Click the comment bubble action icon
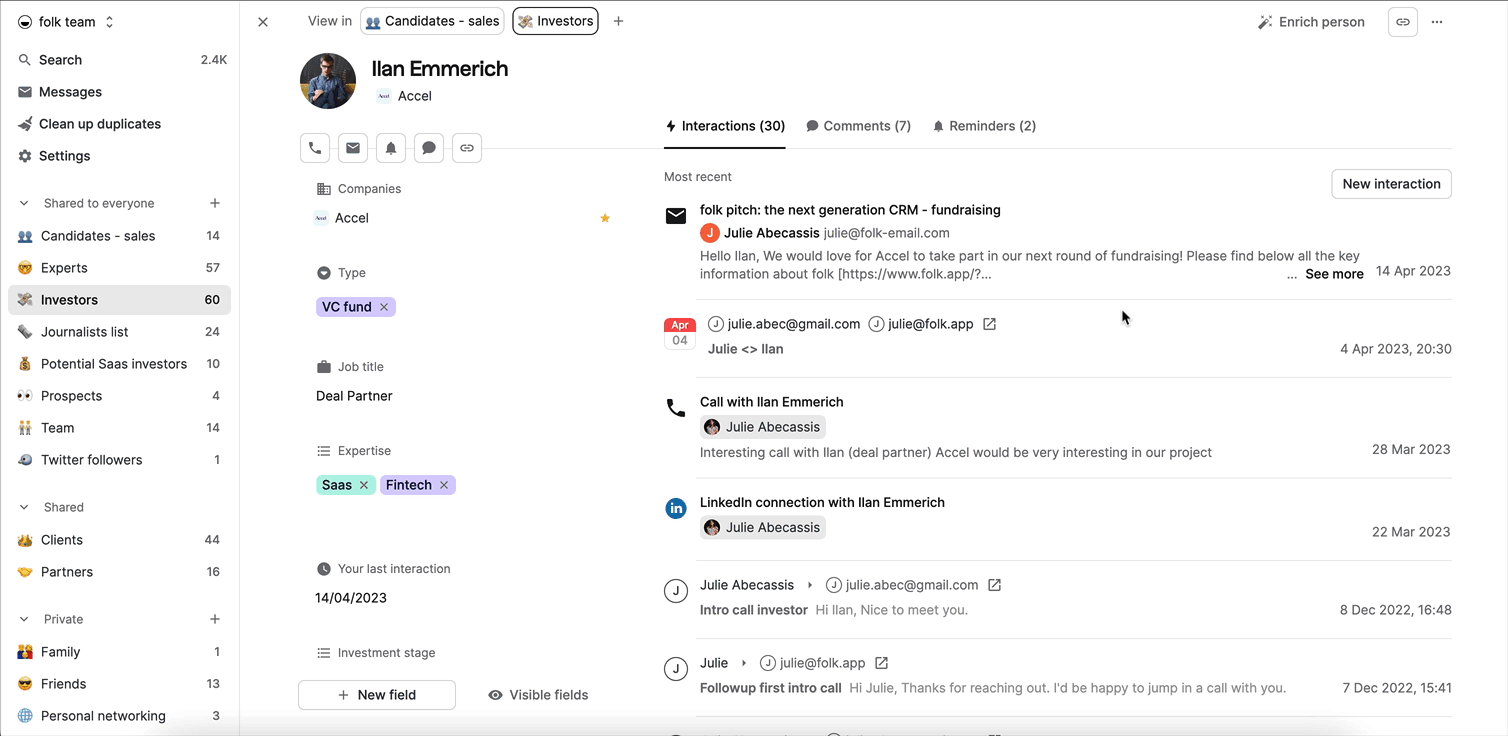 [x=429, y=148]
